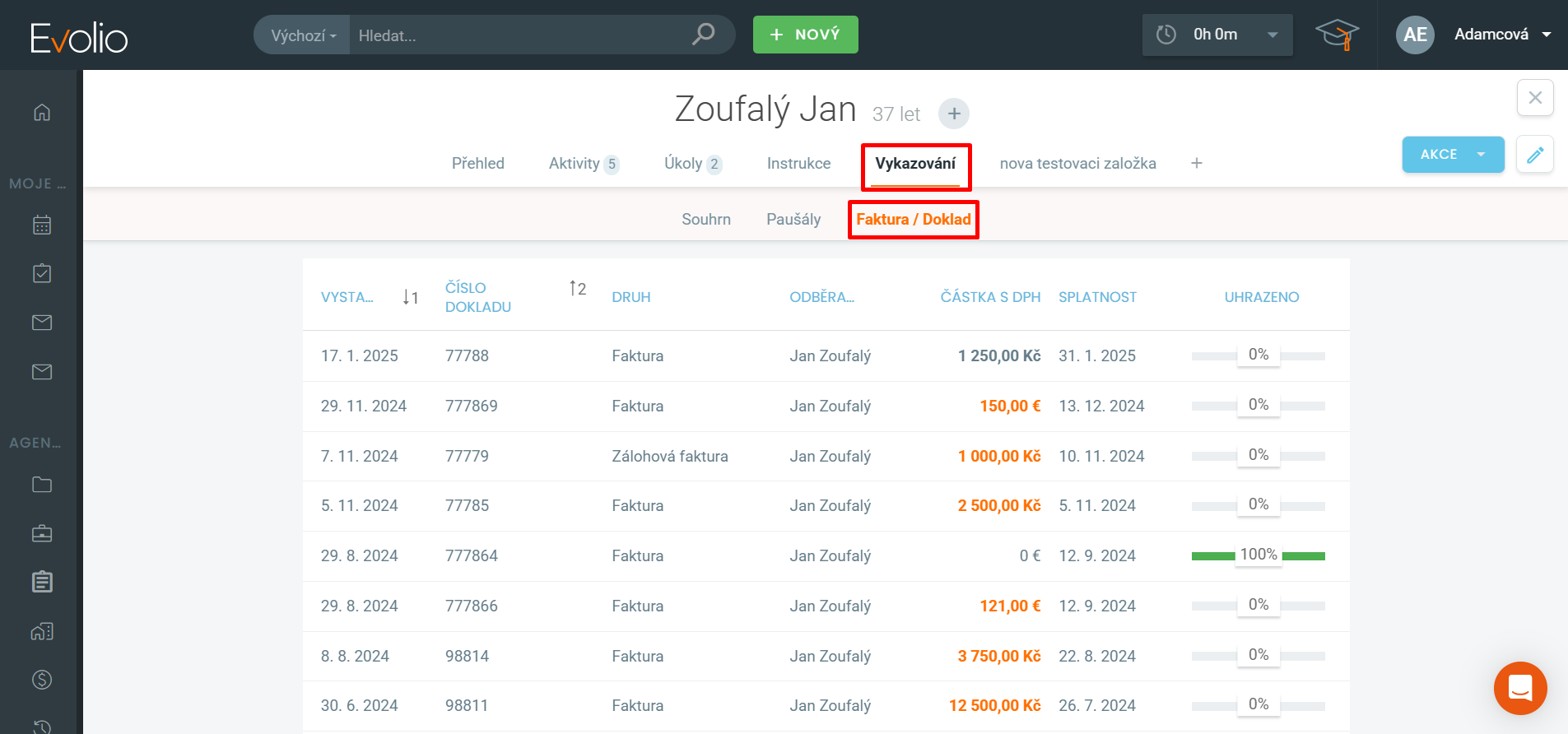Expand the Výchozí search scope dropdown
Screen dimensions: 1568x734
[x=303, y=35]
